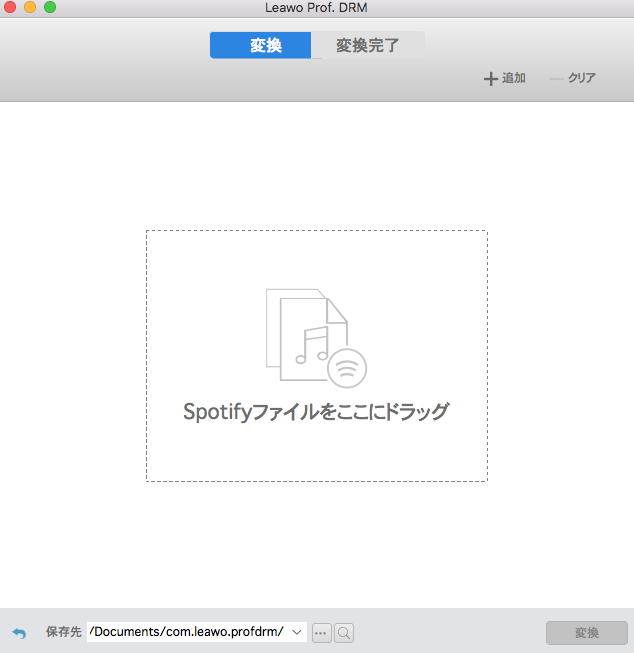
Task: Click the three-dots browse folder button
Action: pyautogui.click(x=321, y=632)
